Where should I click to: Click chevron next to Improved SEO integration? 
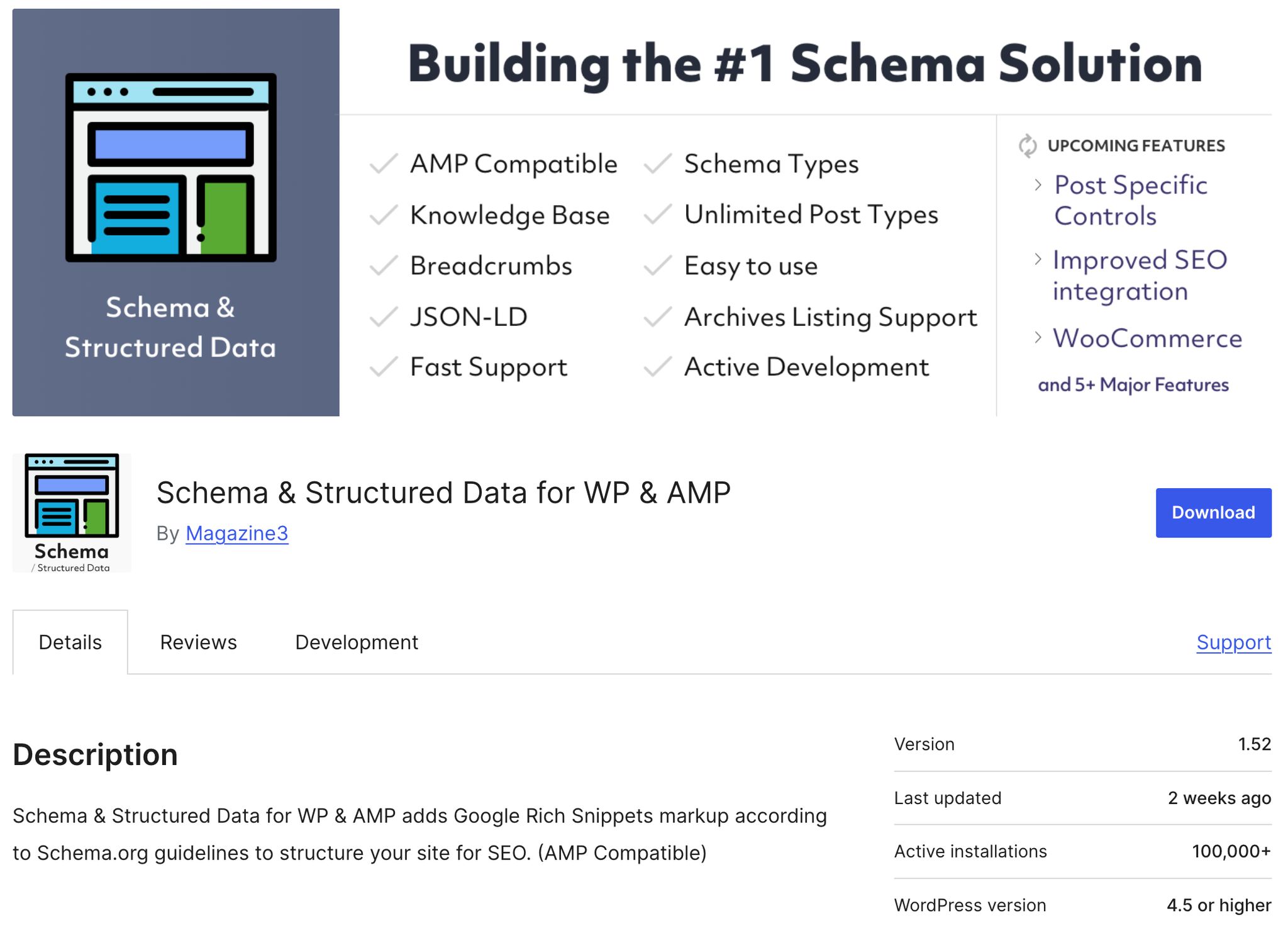tap(1038, 259)
